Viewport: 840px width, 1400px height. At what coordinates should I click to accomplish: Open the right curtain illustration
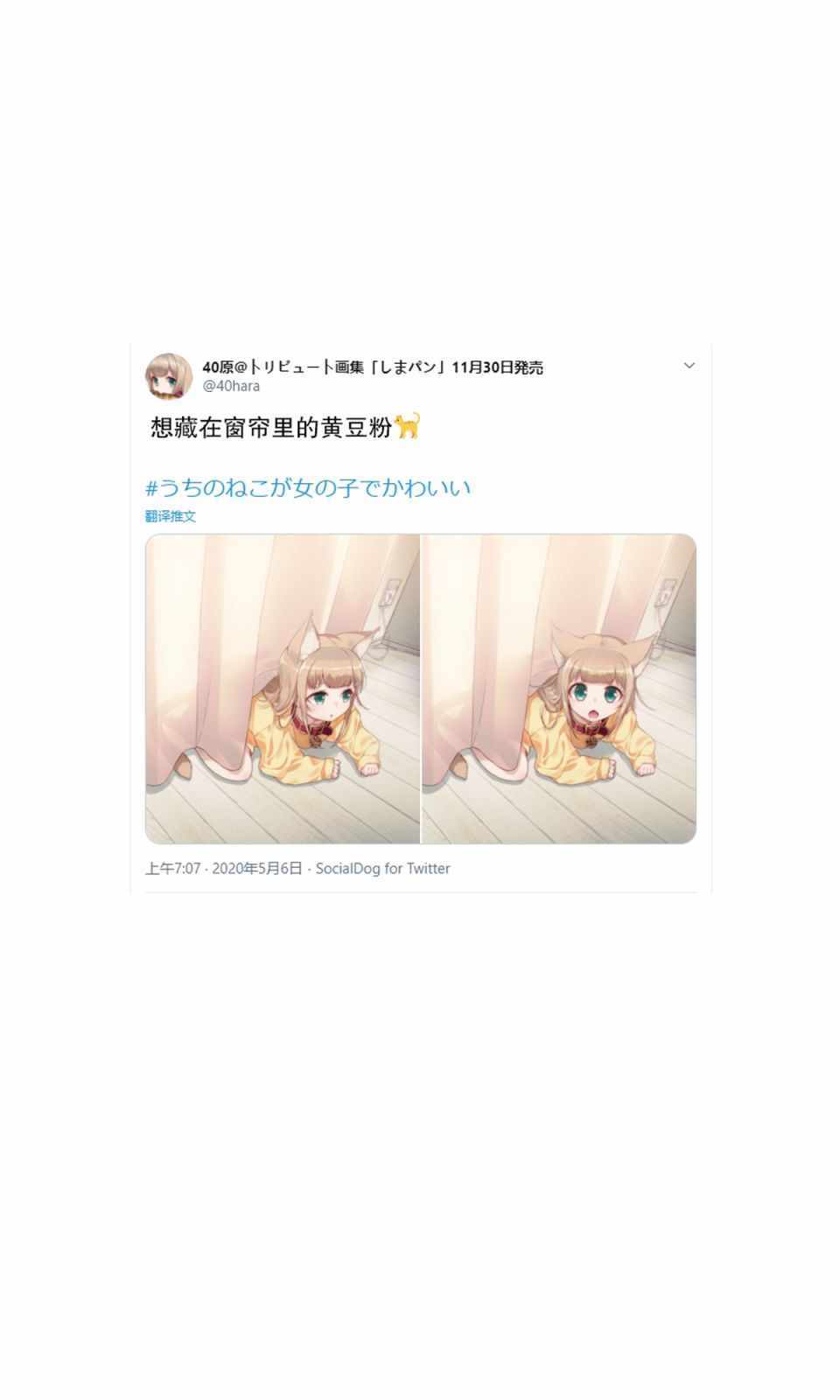(559, 689)
